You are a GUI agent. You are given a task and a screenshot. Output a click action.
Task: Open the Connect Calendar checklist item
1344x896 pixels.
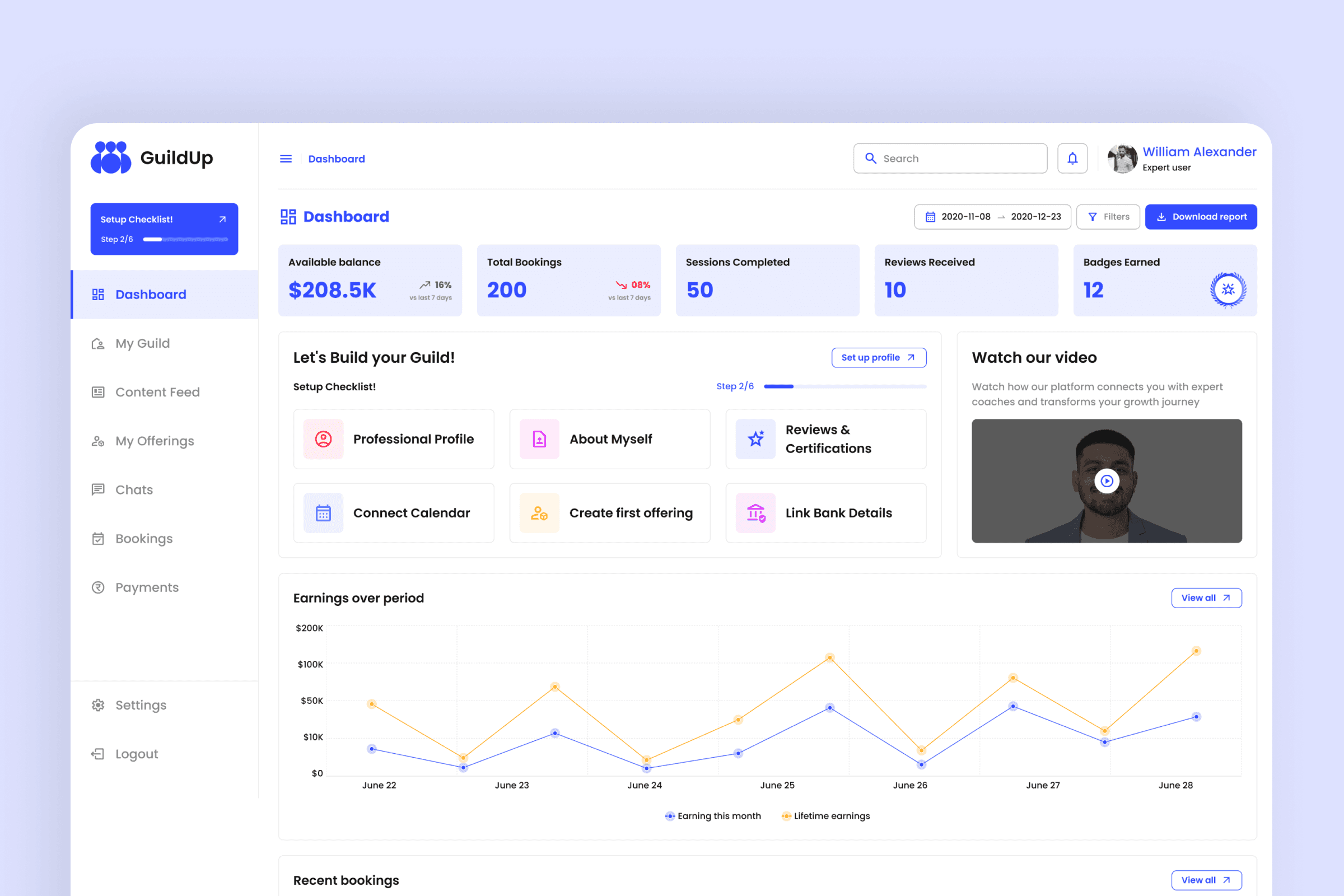pos(393,512)
